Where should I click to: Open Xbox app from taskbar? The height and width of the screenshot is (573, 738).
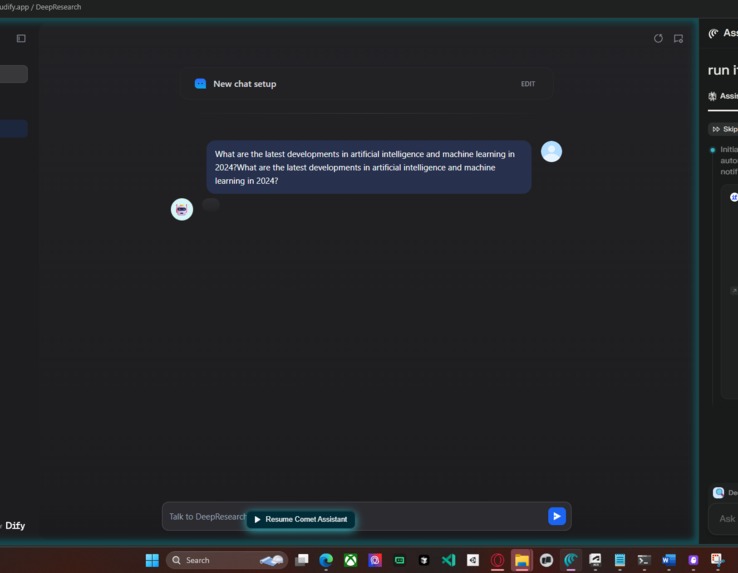click(x=350, y=560)
